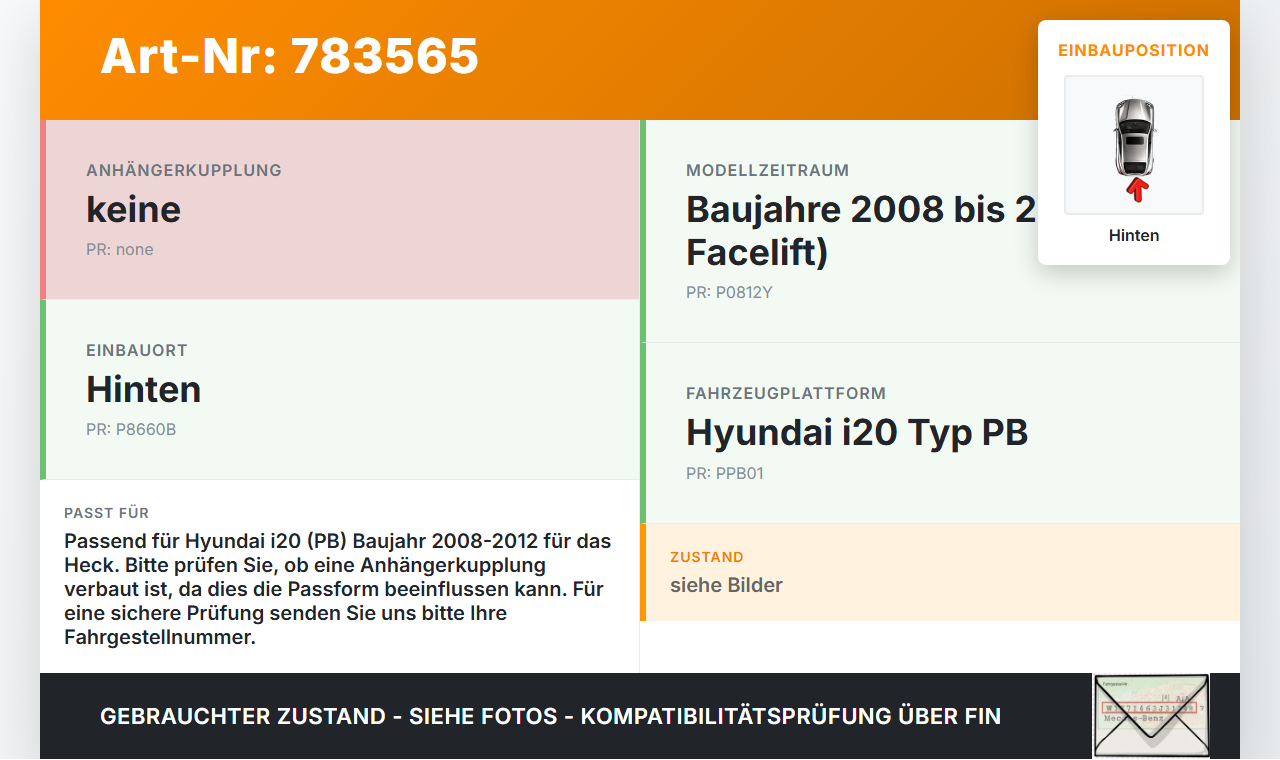
Task: Click the car rear-position diagram image
Action: click(1134, 145)
